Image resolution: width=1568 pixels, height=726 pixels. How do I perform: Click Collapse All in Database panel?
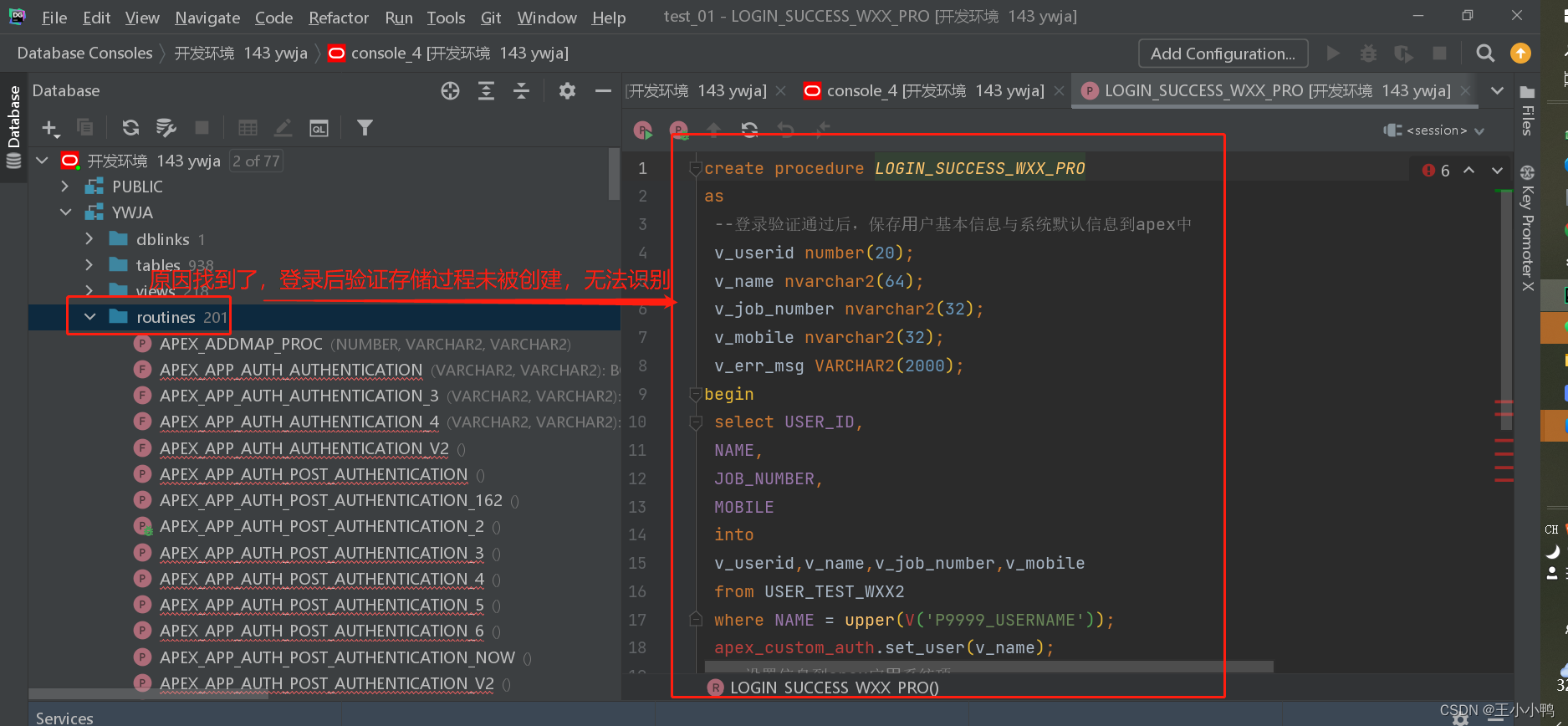pos(521,91)
